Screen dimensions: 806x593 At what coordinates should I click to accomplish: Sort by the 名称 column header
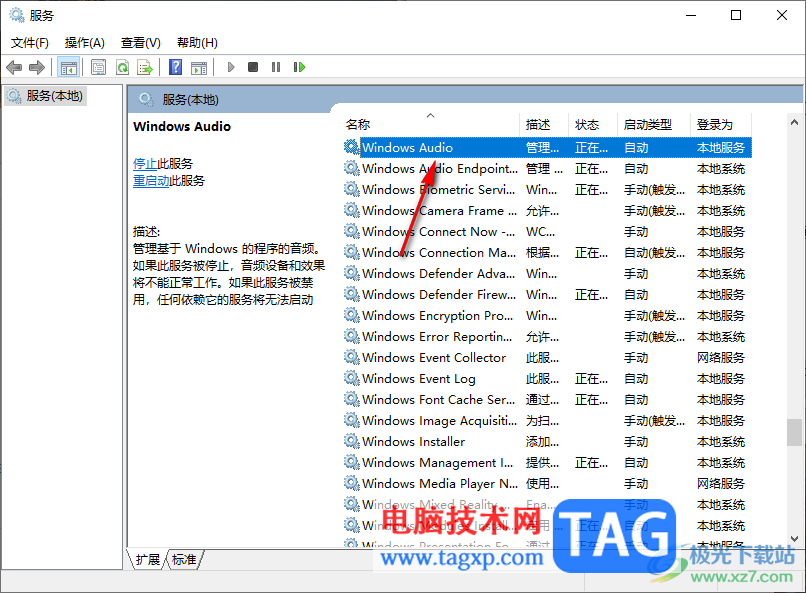(431, 125)
